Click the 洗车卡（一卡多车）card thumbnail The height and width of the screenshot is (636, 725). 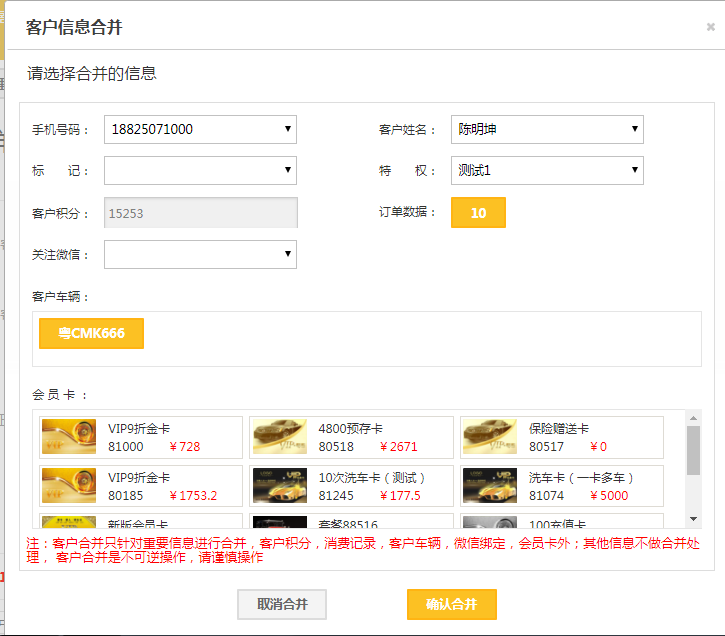pos(490,486)
